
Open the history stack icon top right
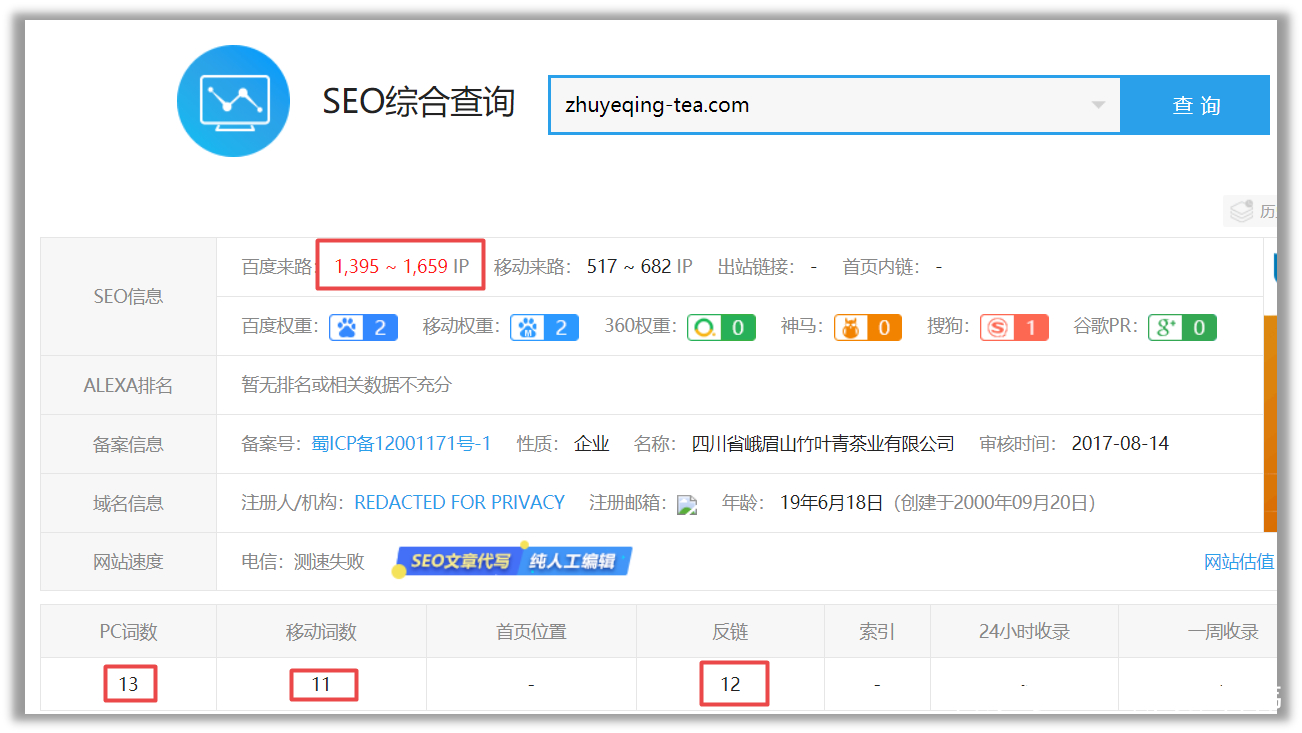1242,211
